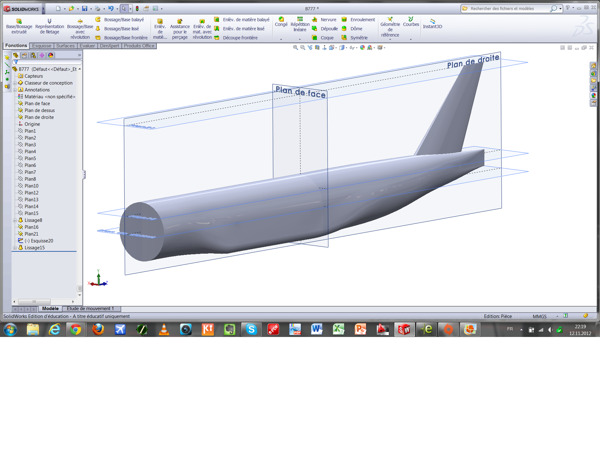The image size is (600, 468).
Task: Click the feature tree horizontal scrollbar
Action: click(43, 302)
